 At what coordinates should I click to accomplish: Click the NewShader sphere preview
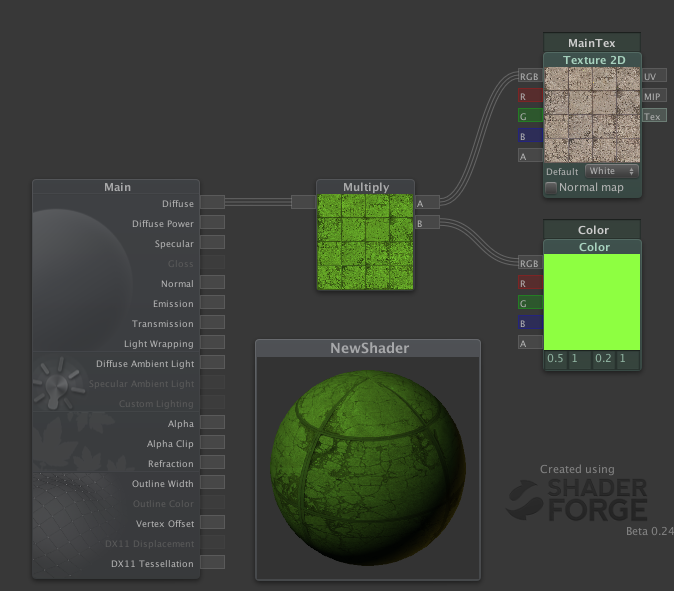tap(367, 466)
